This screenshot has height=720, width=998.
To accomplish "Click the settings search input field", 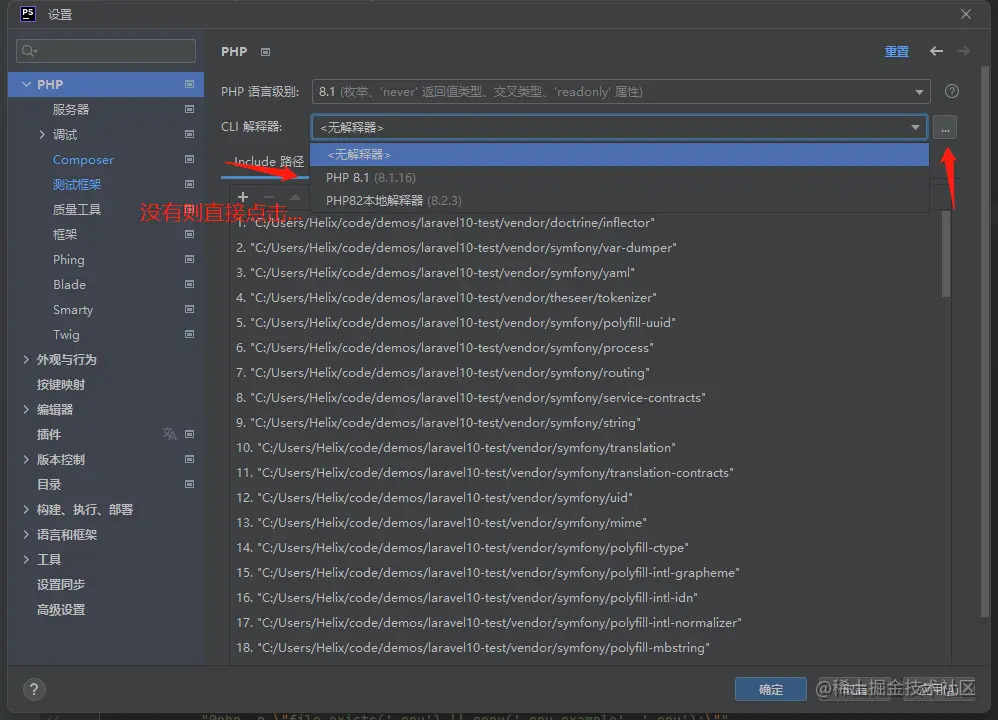I will pyautogui.click(x=106, y=51).
